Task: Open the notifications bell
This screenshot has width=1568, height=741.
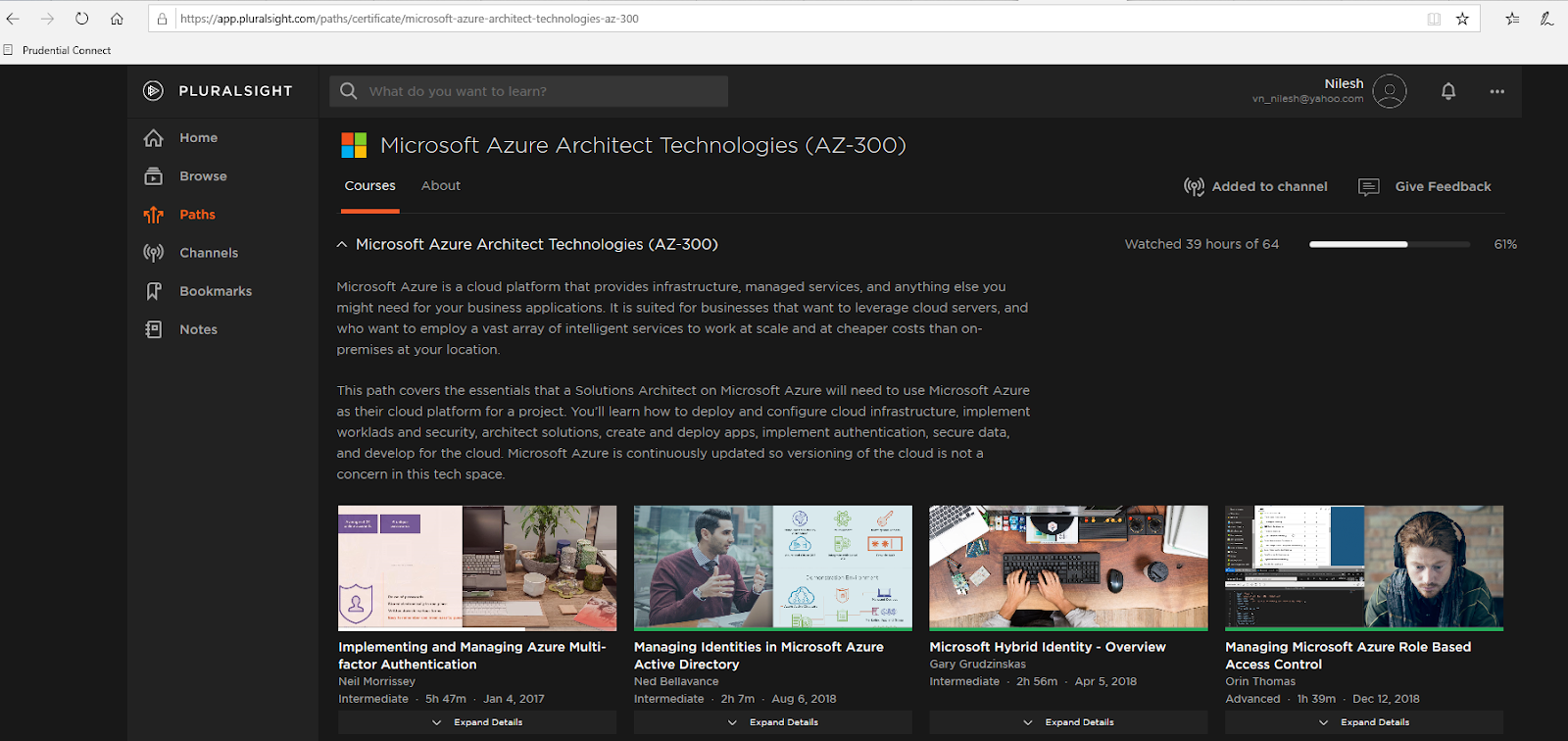Action: point(1448,91)
